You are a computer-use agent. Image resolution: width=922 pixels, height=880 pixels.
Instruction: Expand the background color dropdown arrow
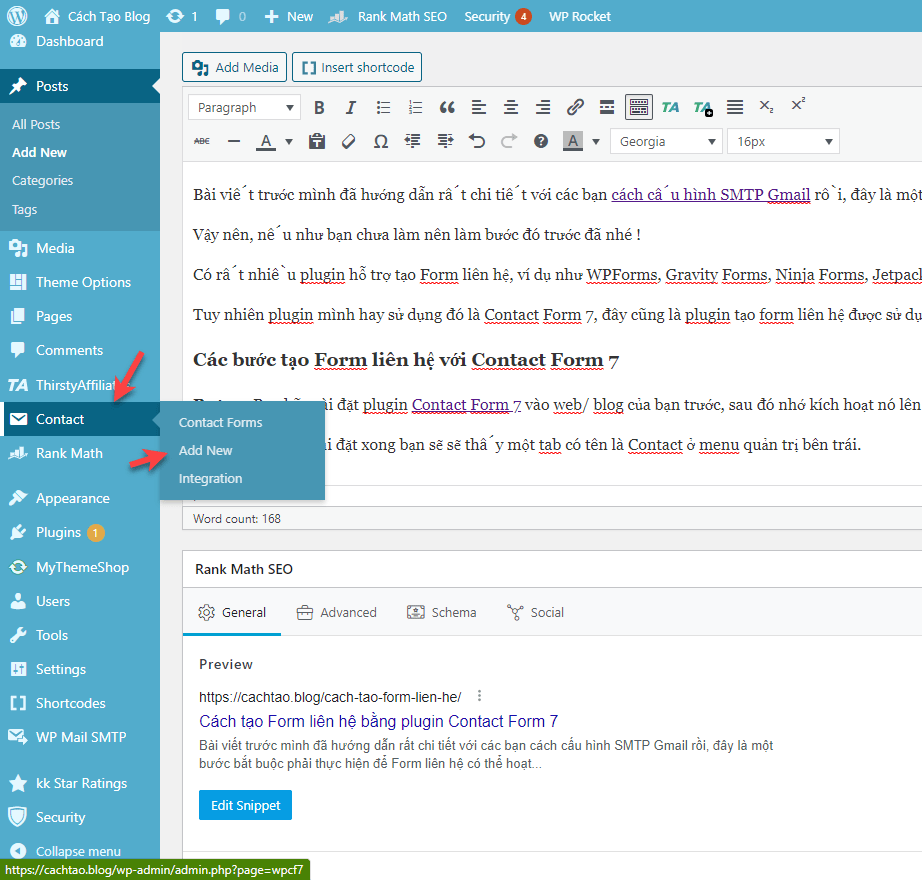[x=596, y=142]
